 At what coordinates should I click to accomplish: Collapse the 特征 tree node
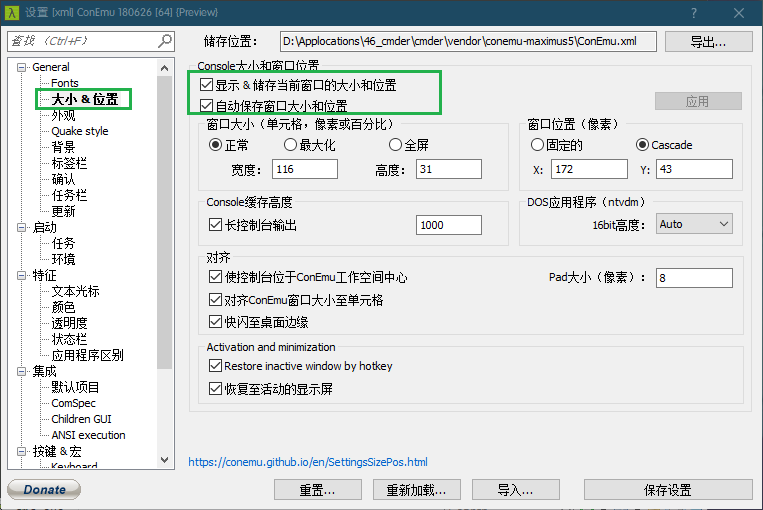[21, 275]
